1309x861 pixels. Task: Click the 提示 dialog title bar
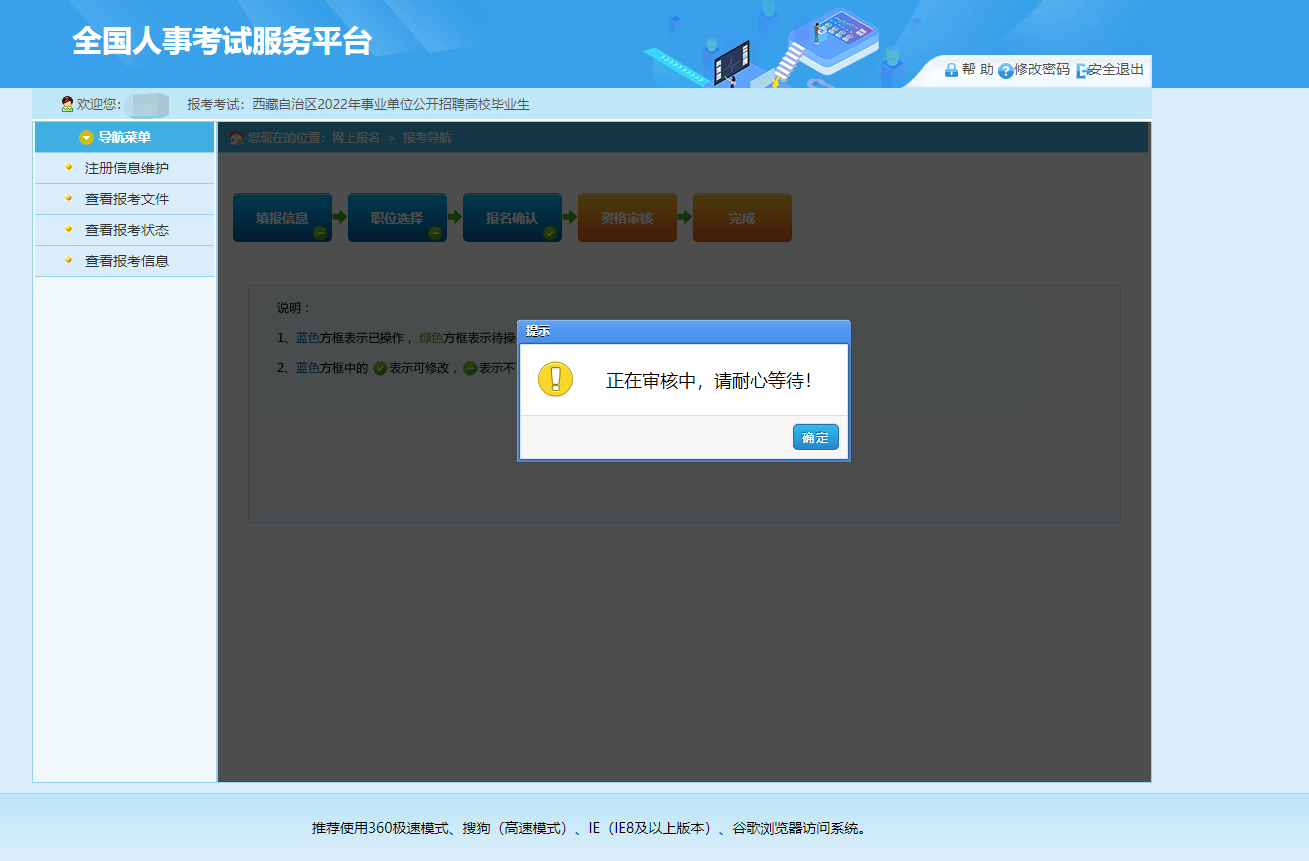(x=683, y=331)
